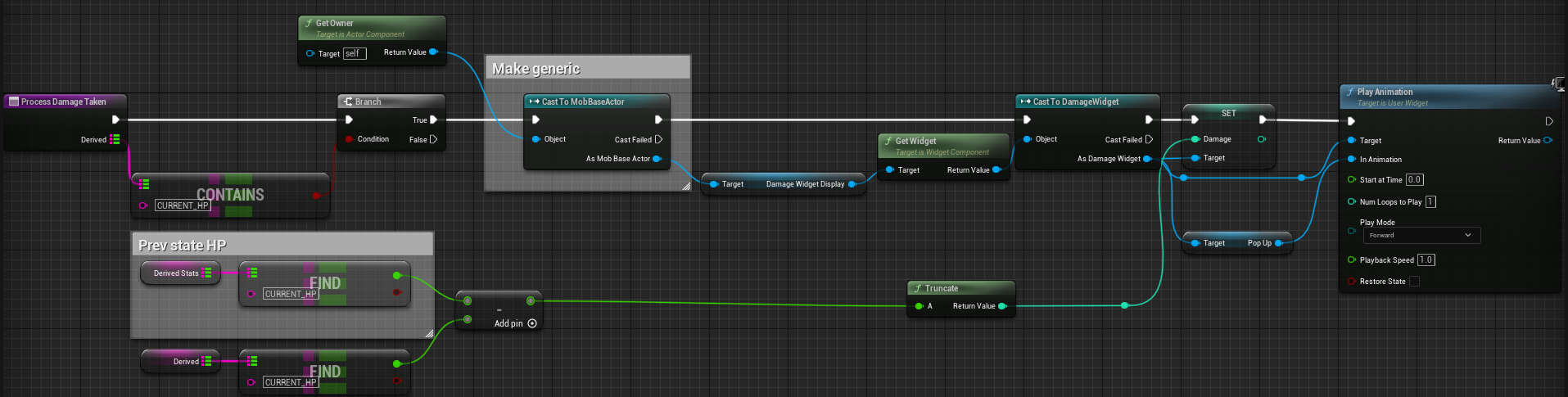Image resolution: width=1568 pixels, height=397 pixels.
Task: Select the Branch node header
Action: coord(391,102)
